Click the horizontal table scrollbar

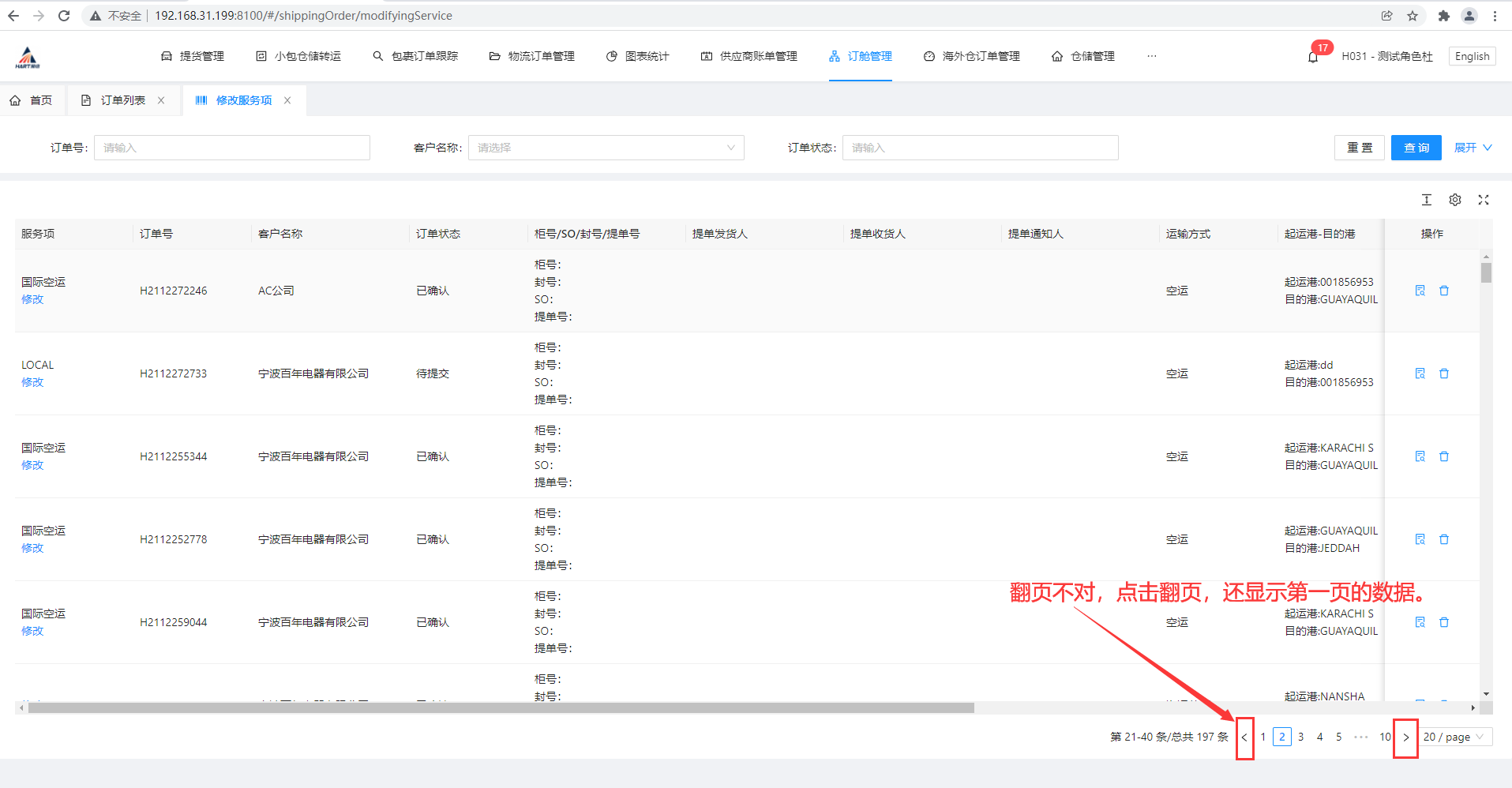501,708
